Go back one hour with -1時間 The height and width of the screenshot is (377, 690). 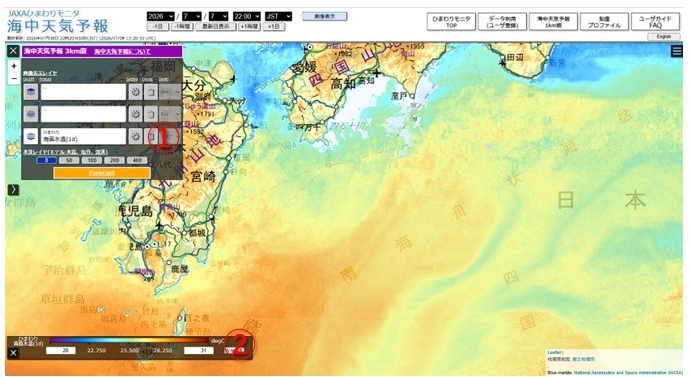(182, 27)
